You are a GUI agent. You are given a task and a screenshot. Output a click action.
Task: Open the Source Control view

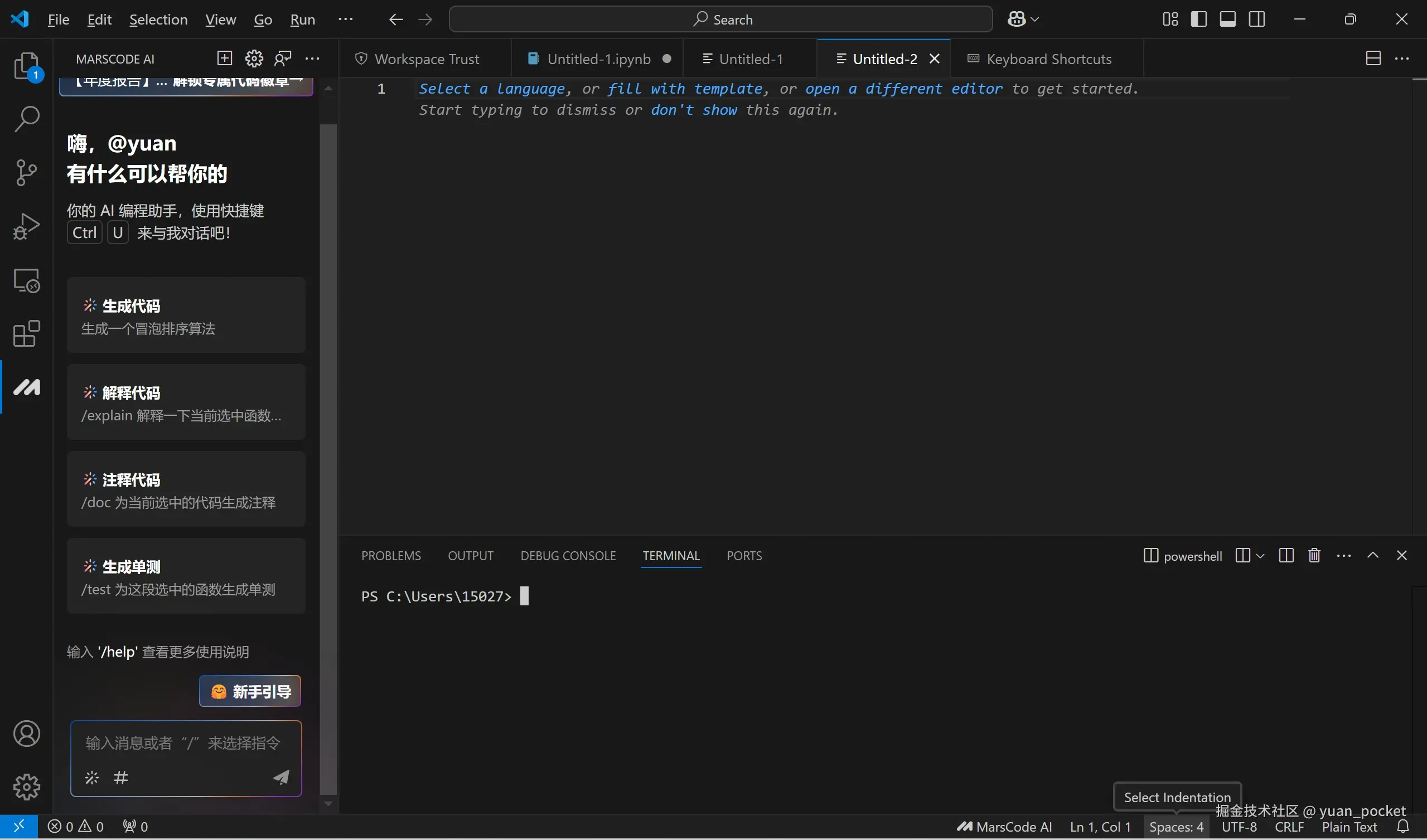pyautogui.click(x=26, y=172)
